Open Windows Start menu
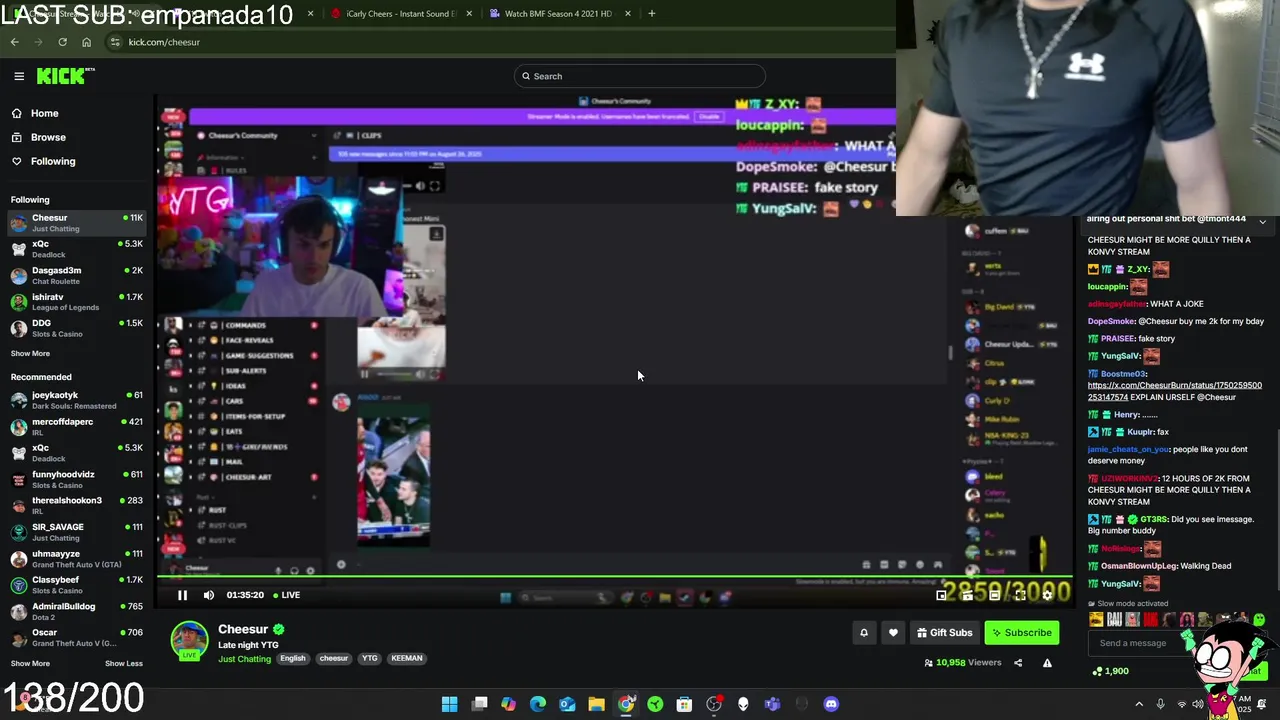1280x720 pixels. click(x=450, y=704)
